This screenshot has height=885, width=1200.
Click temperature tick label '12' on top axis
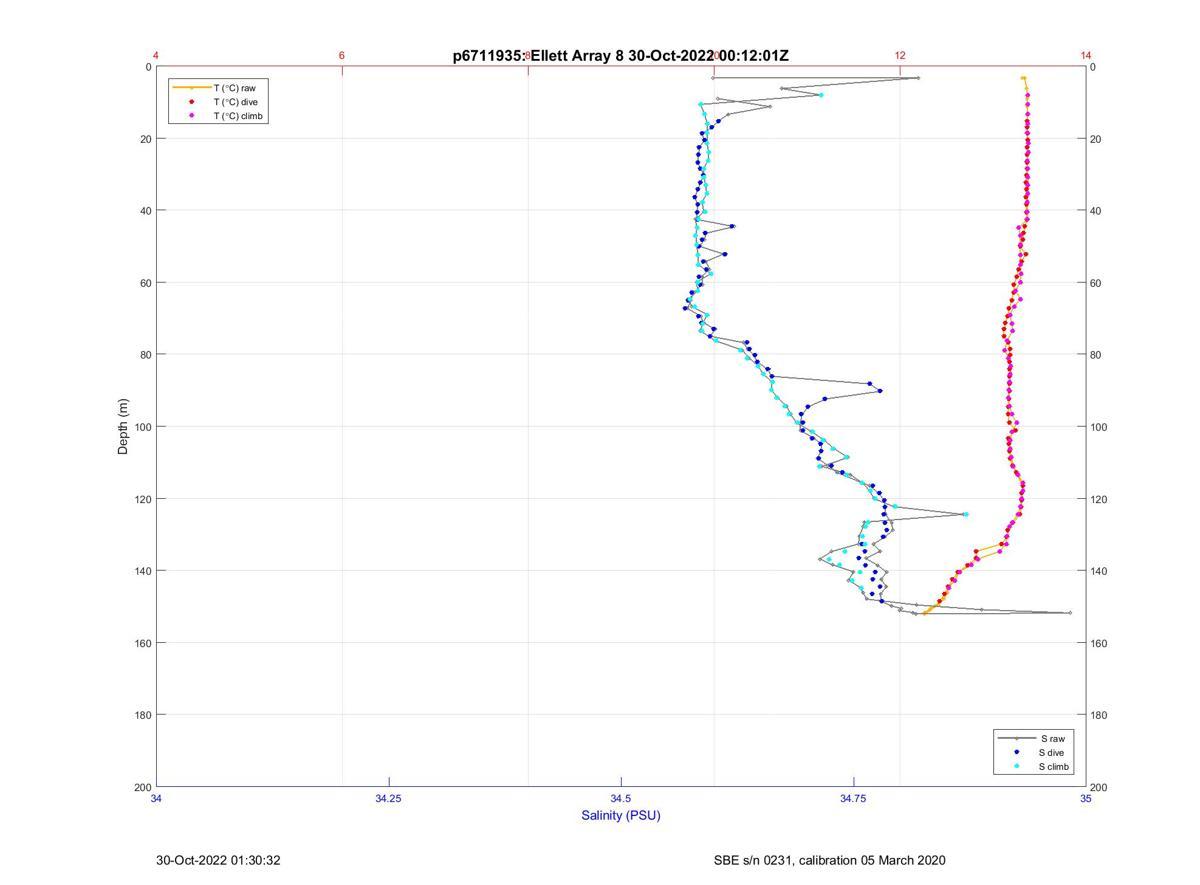click(x=900, y=56)
